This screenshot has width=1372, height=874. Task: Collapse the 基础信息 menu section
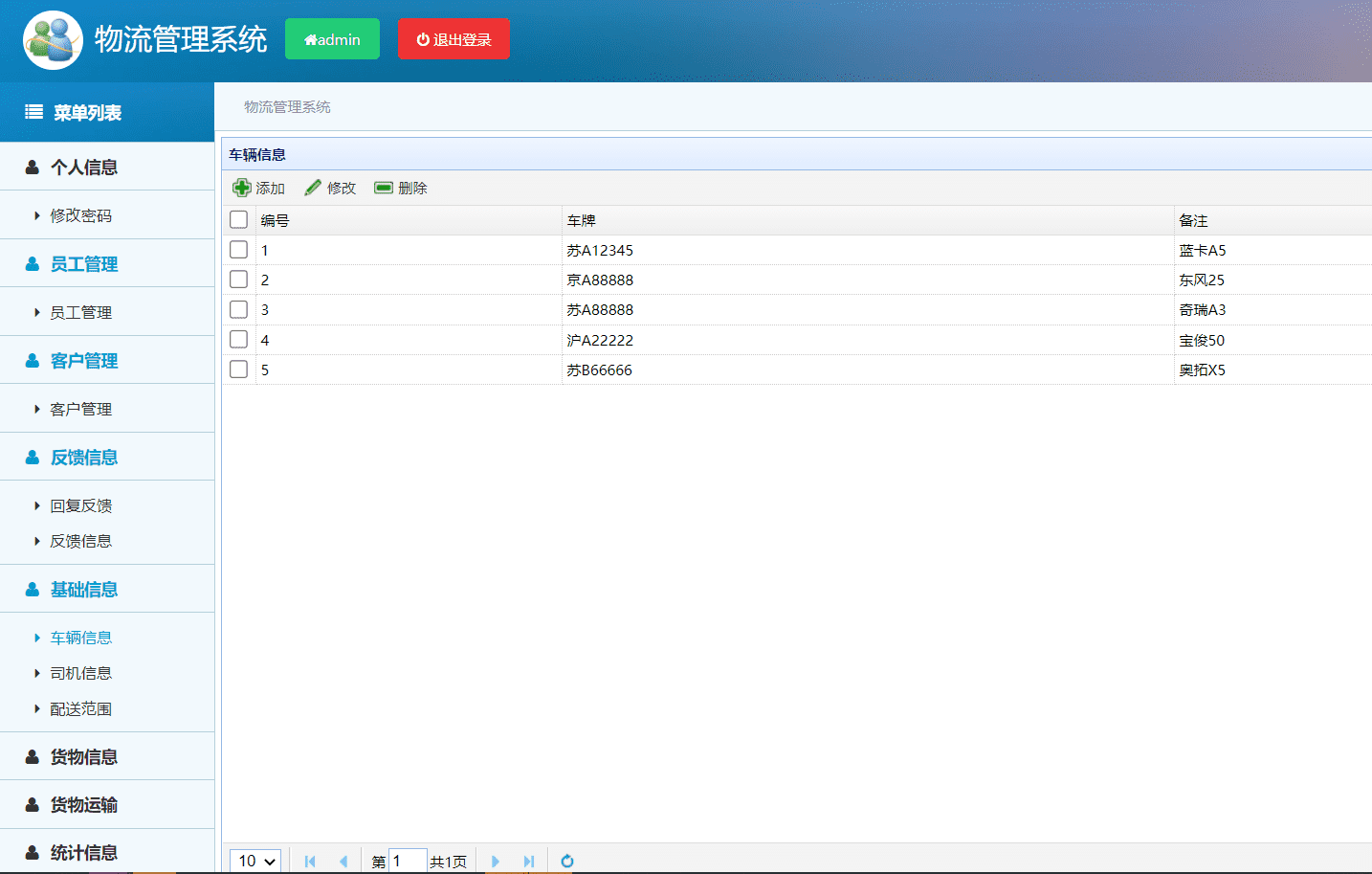(x=107, y=590)
